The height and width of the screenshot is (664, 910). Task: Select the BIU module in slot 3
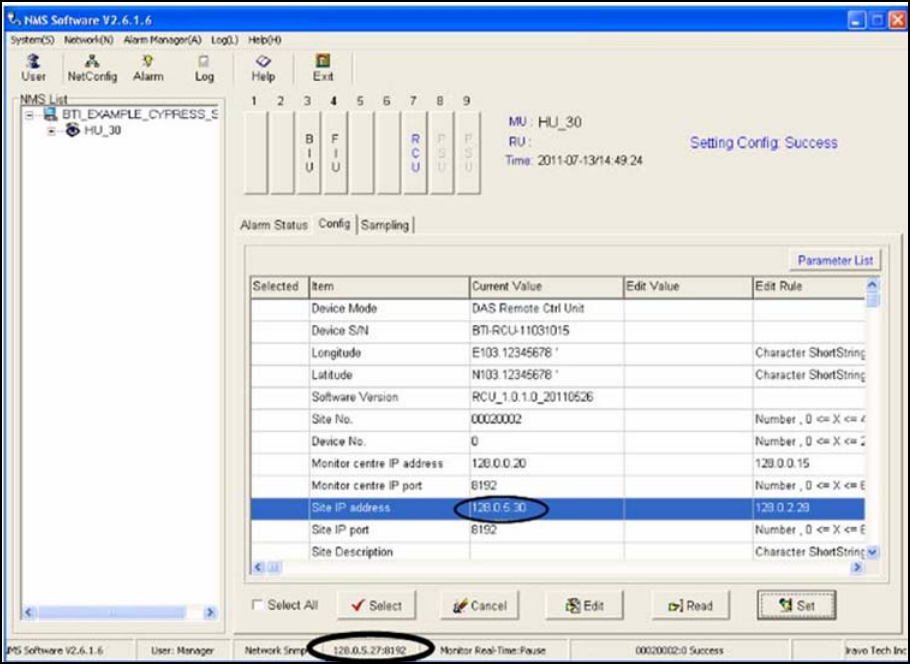click(309, 153)
